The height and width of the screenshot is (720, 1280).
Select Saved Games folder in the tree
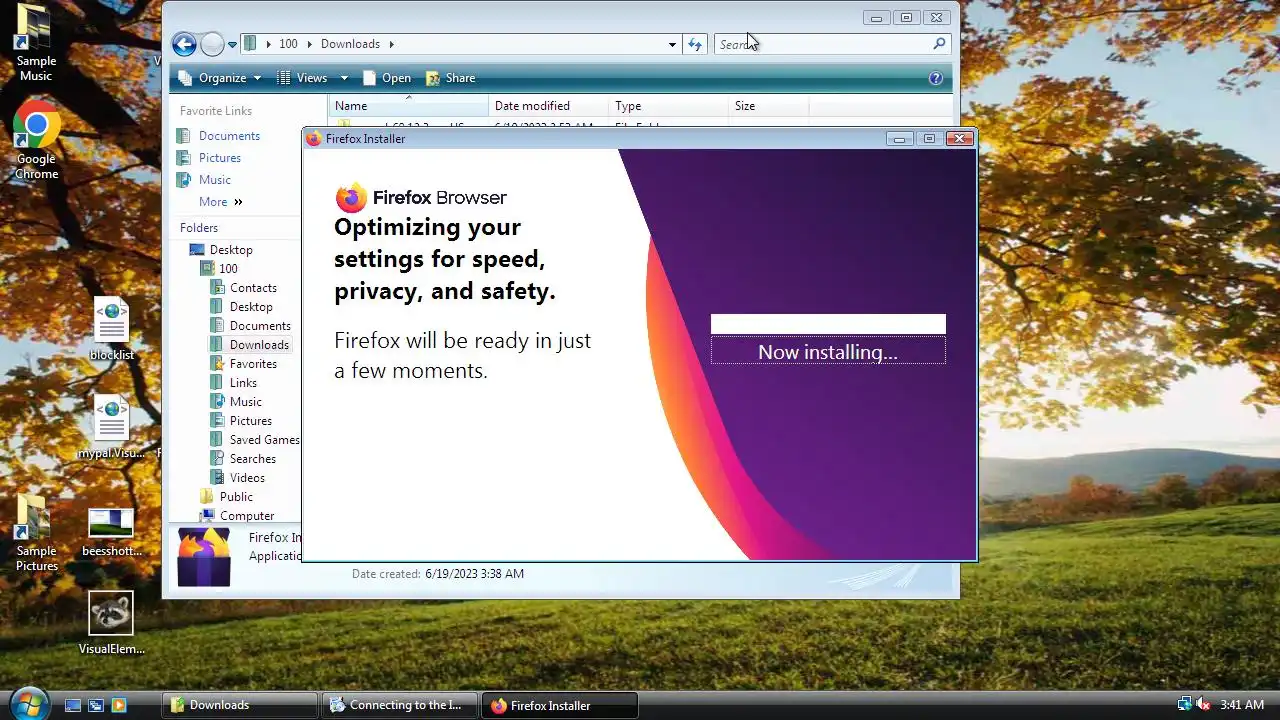coord(264,440)
